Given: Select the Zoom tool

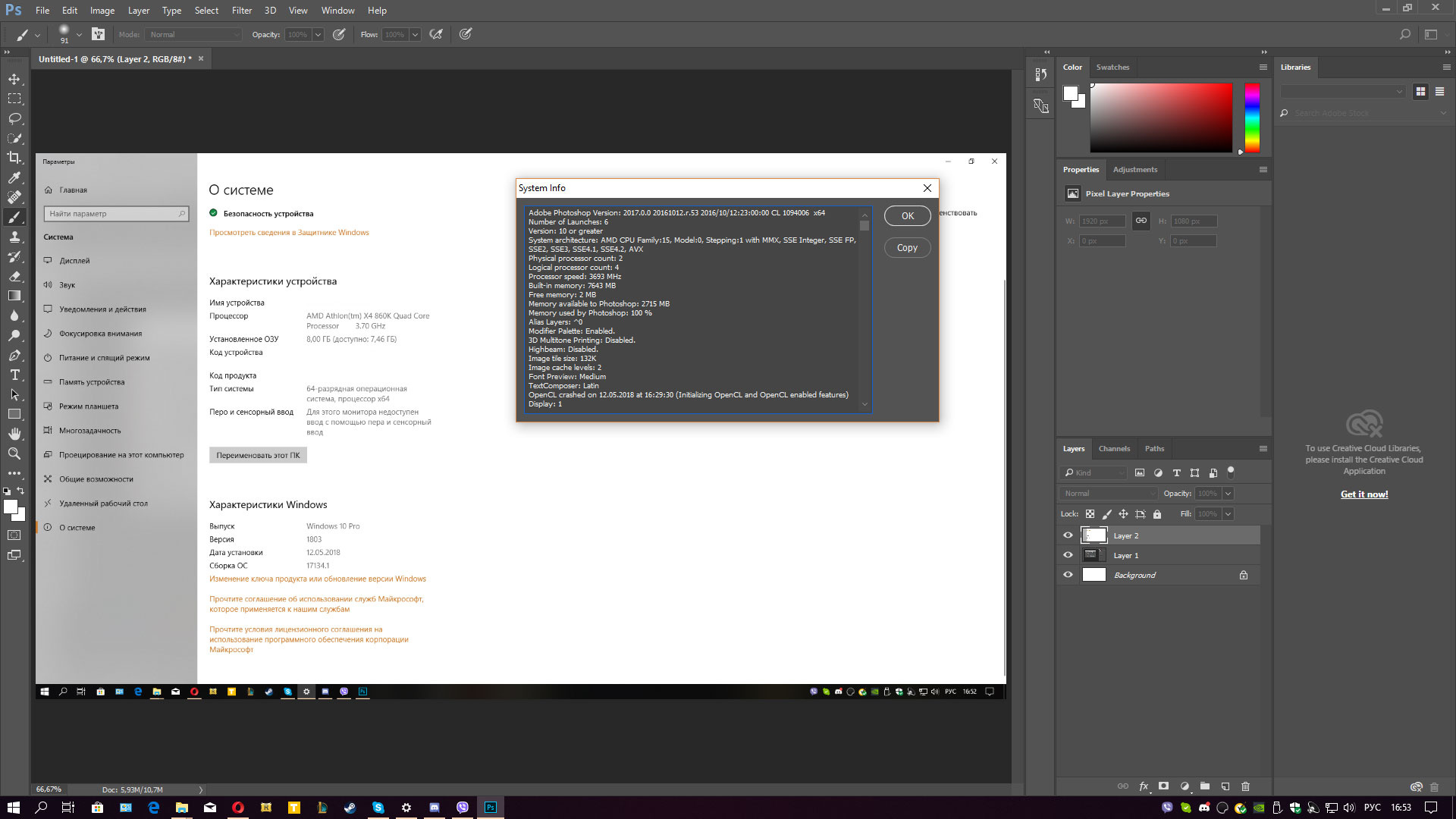Looking at the screenshot, I should click(x=14, y=453).
